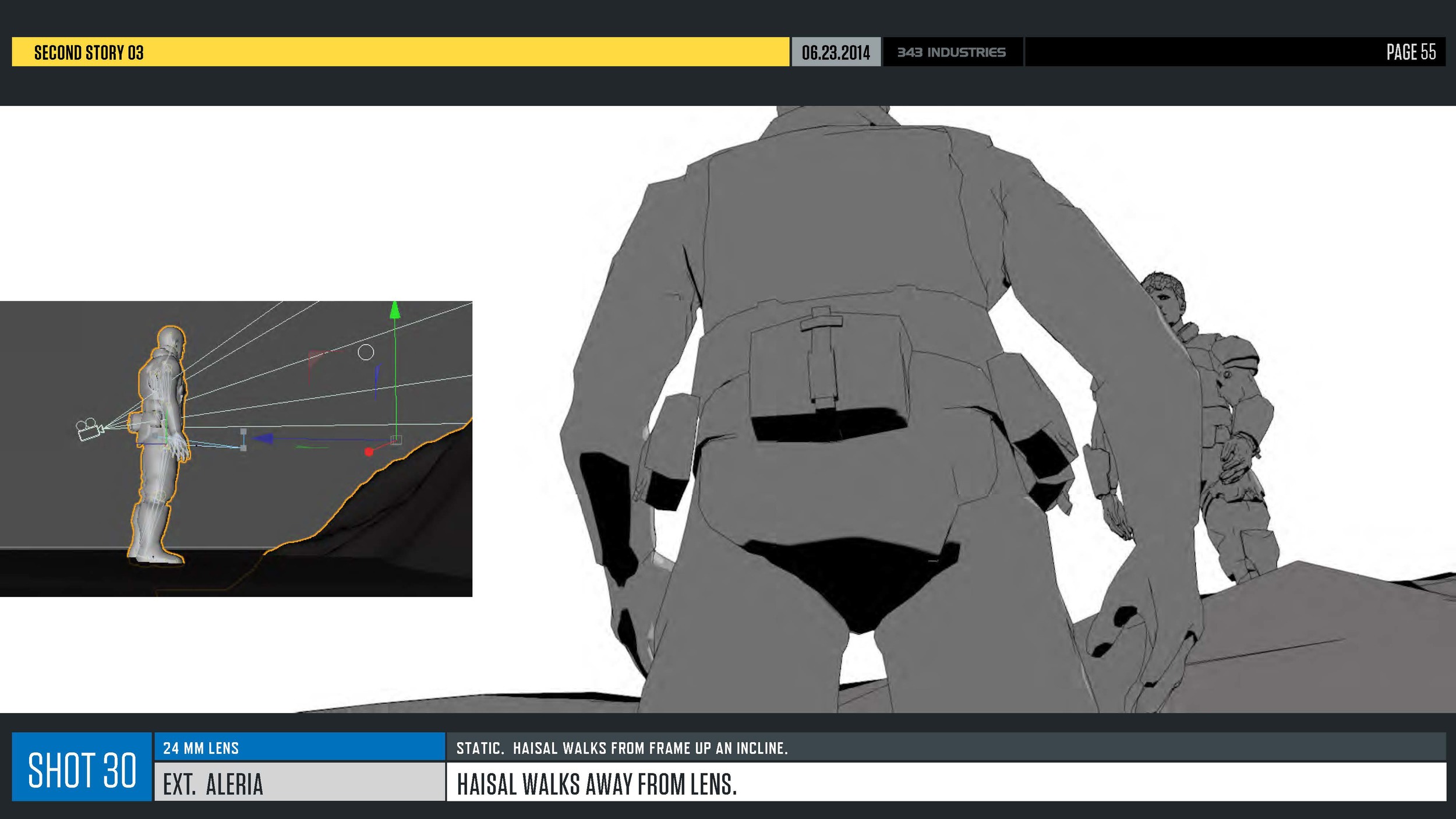Click the red dot manipulator handle
The height and width of the screenshot is (819, 1456).
click(x=369, y=451)
